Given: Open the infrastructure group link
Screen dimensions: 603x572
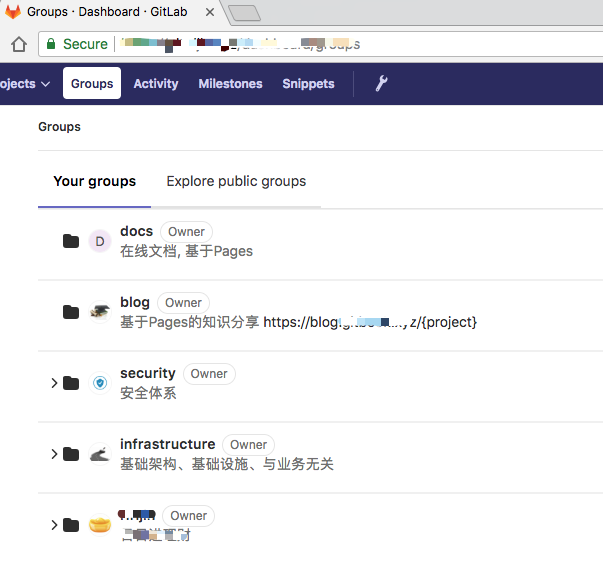Looking at the screenshot, I should tap(167, 444).
